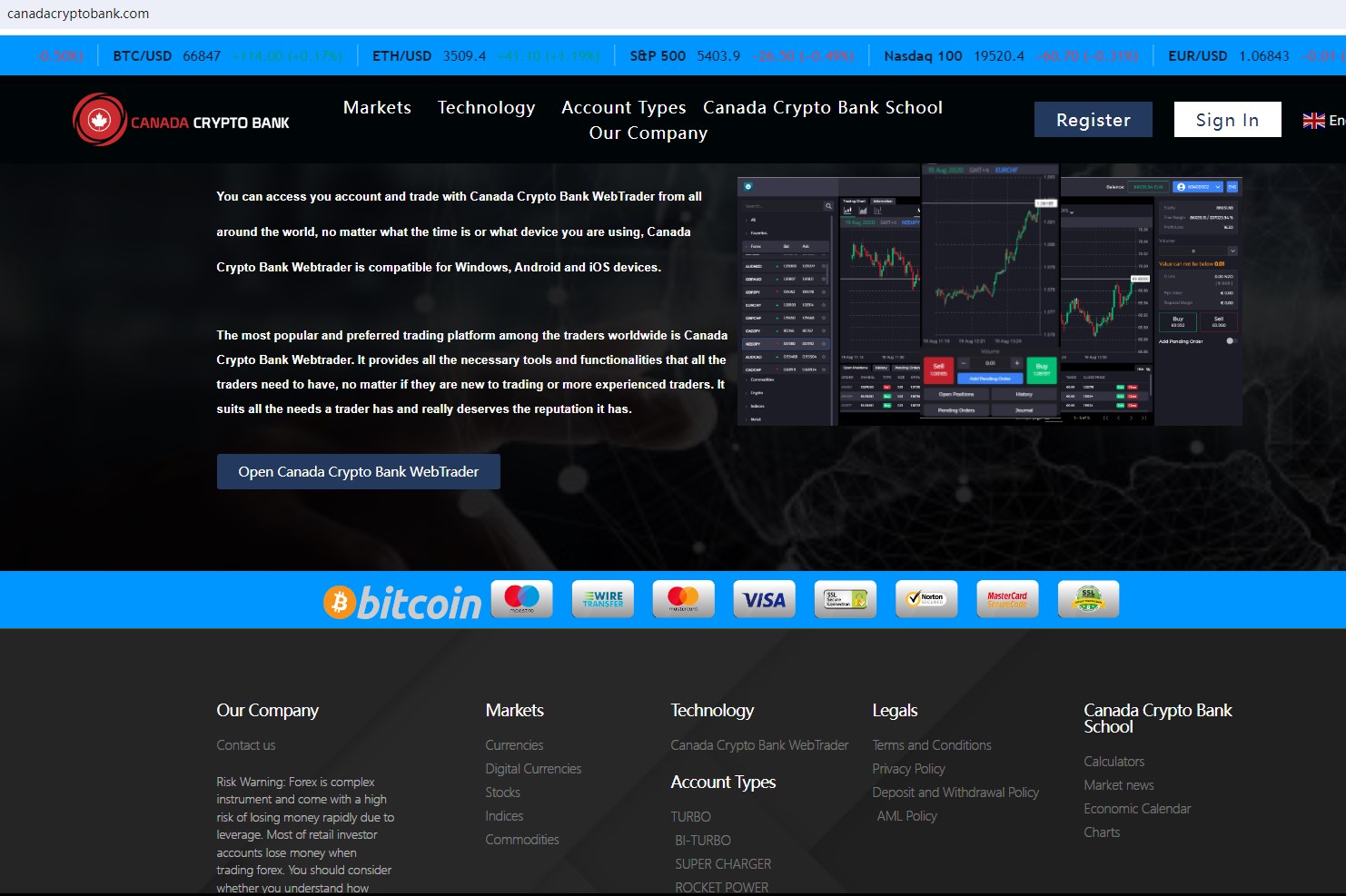Click the Account Types footer heading

pyautogui.click(x=723, y=783)
